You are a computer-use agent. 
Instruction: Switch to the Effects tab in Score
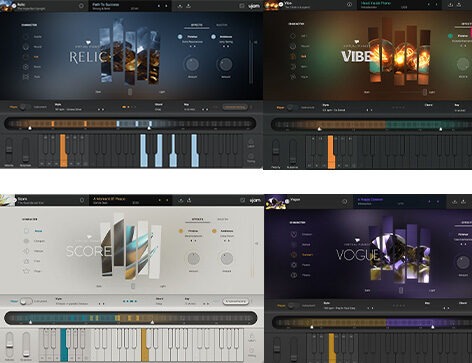[x=198, y=219]
